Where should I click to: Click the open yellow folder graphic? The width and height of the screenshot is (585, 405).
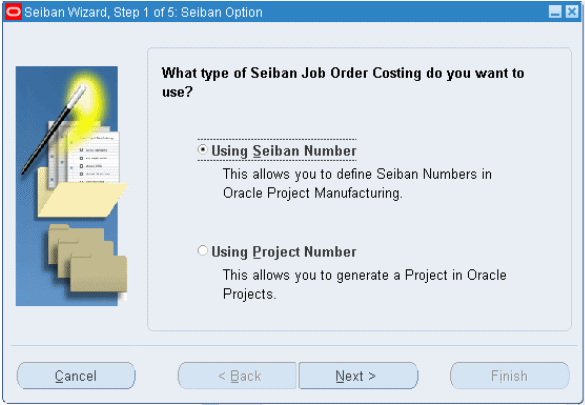[x=83, y=194]
